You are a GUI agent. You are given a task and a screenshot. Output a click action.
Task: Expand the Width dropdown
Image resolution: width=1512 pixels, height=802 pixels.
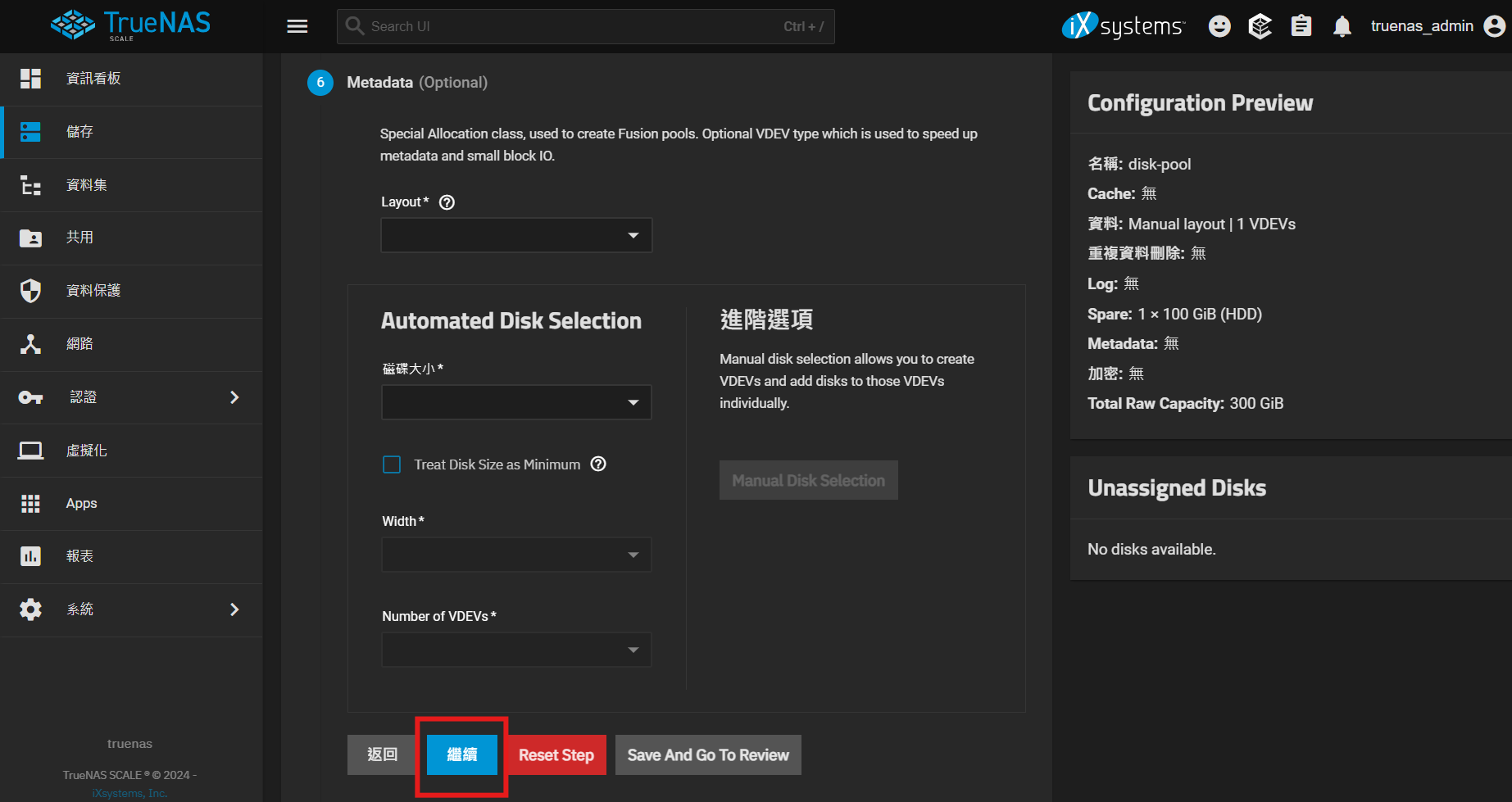click(x=516, y=555)
